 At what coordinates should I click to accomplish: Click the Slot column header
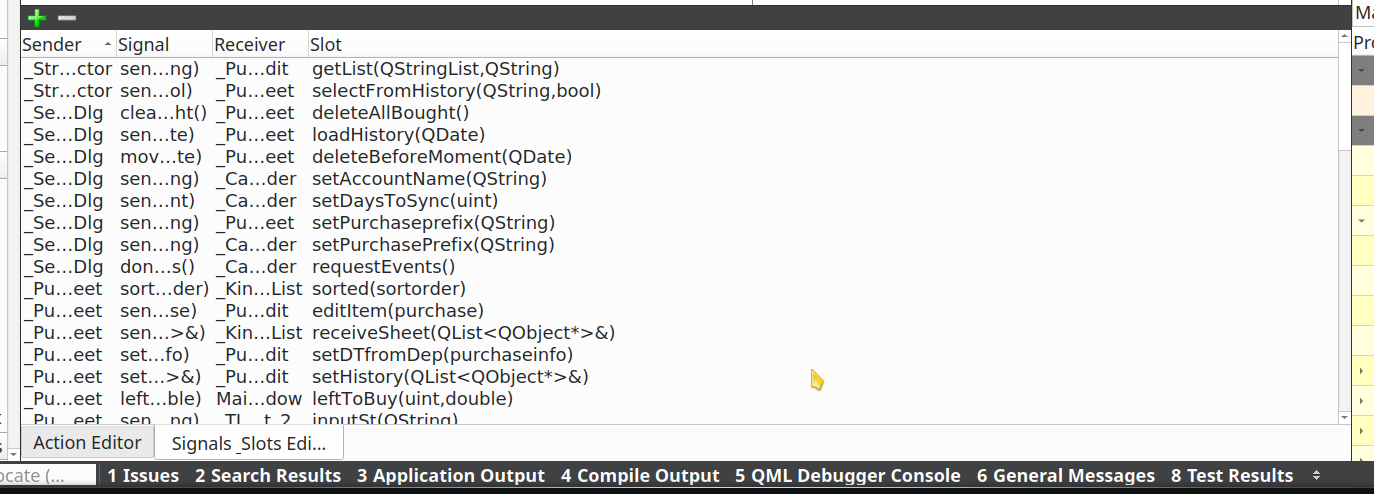[326, 45]
